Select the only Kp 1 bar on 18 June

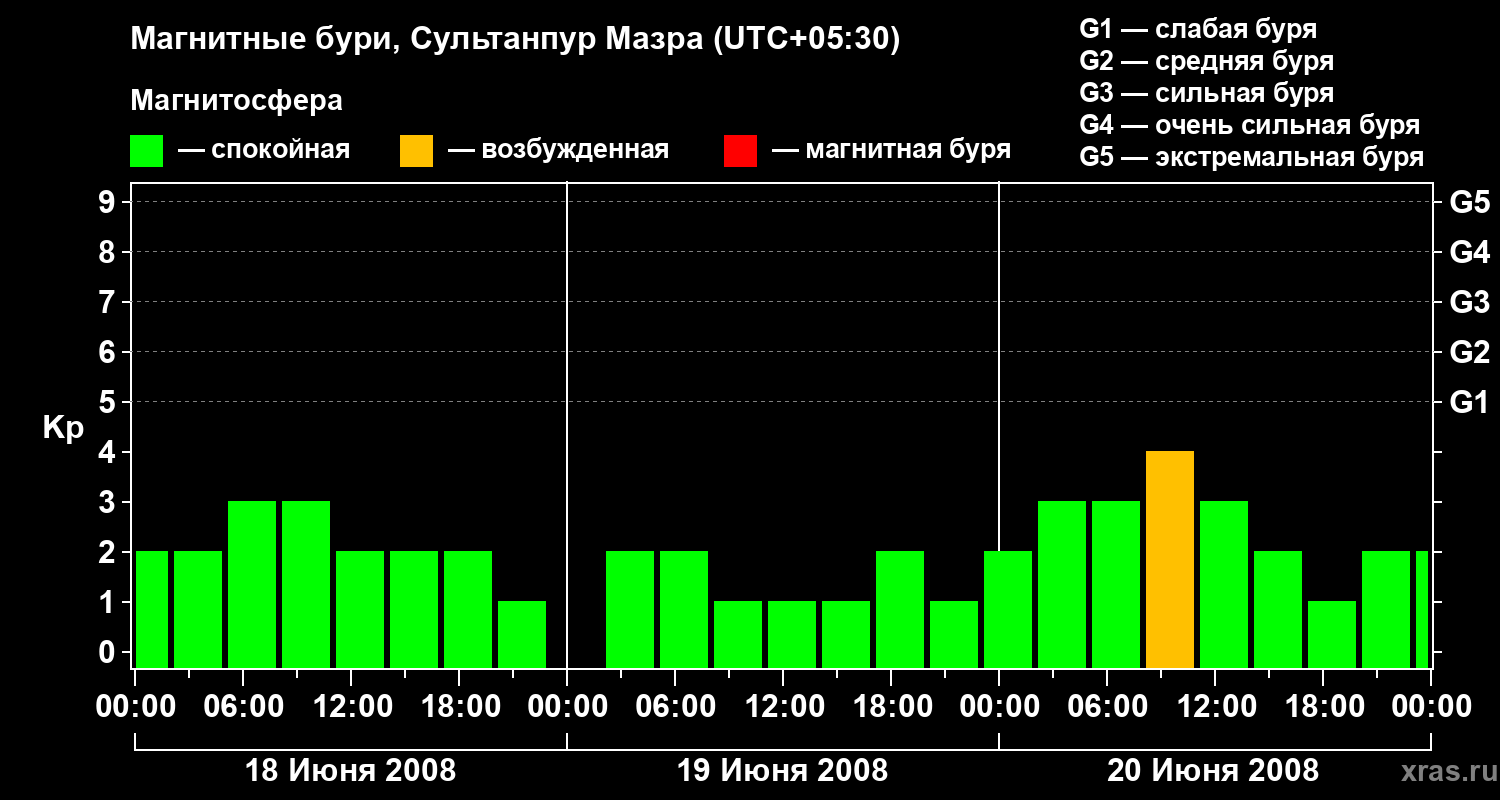click(522, 635)
